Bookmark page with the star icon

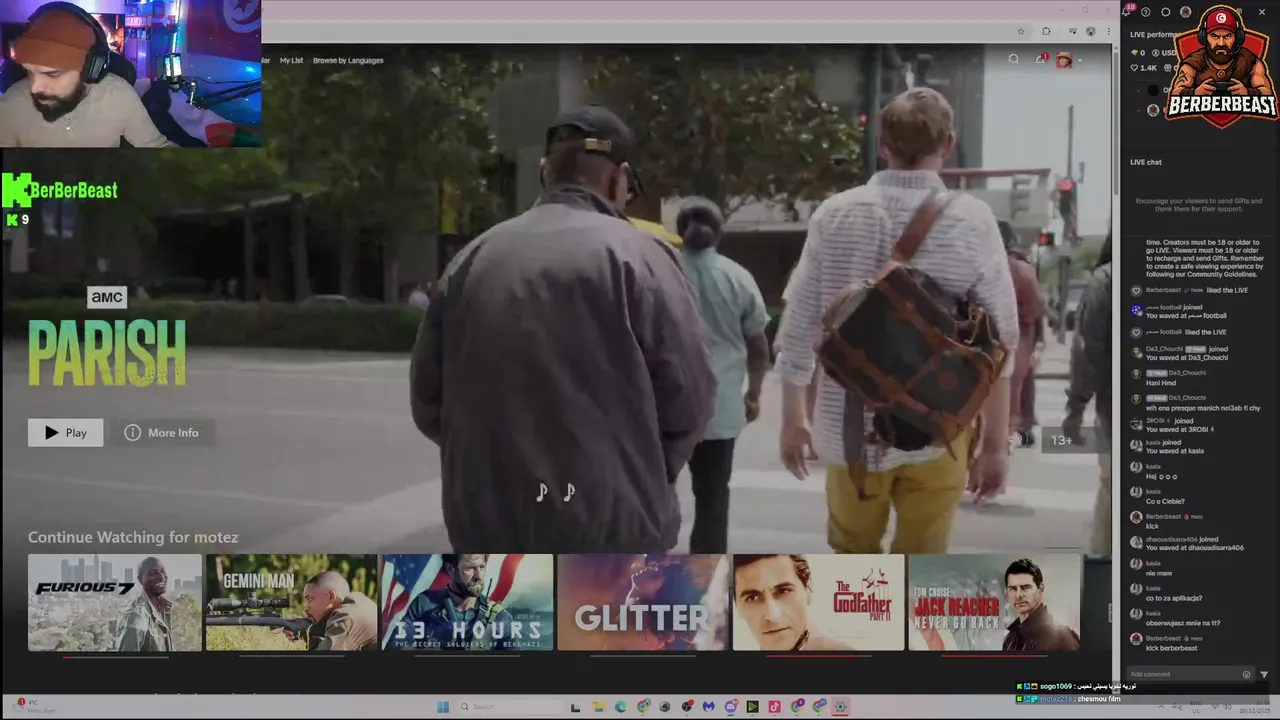(1020, 31)
